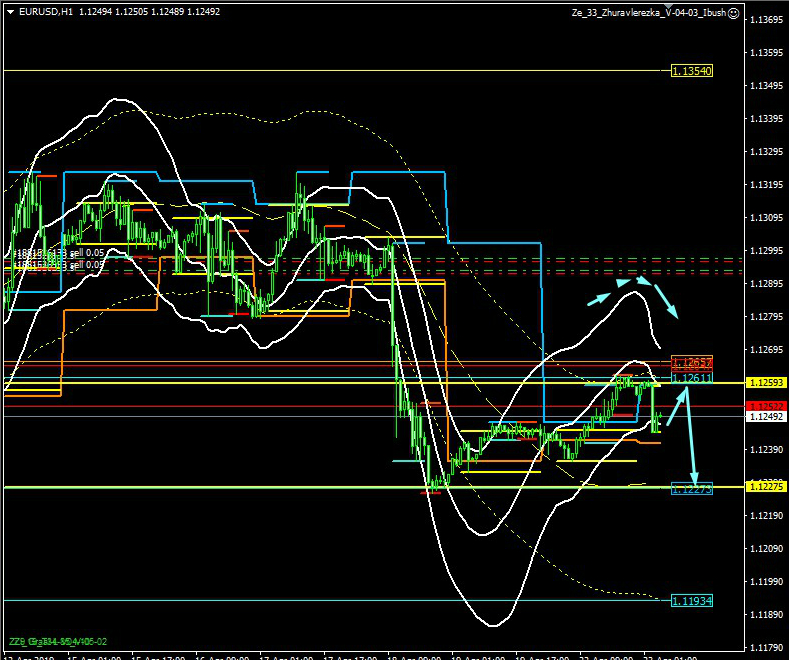Click the orange 1.12657 level label

point(691,361)
